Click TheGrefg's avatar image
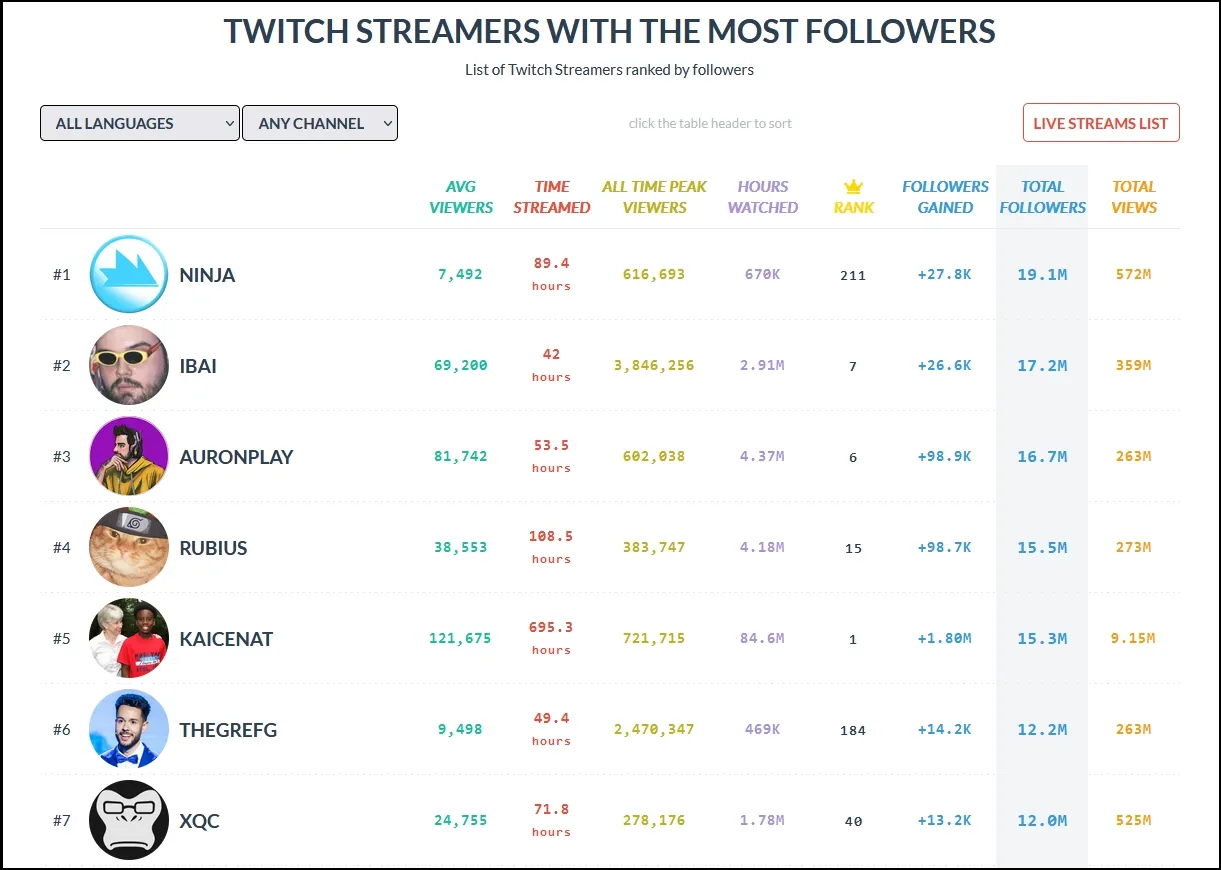Screen dimensions: 1221x870 129,729
